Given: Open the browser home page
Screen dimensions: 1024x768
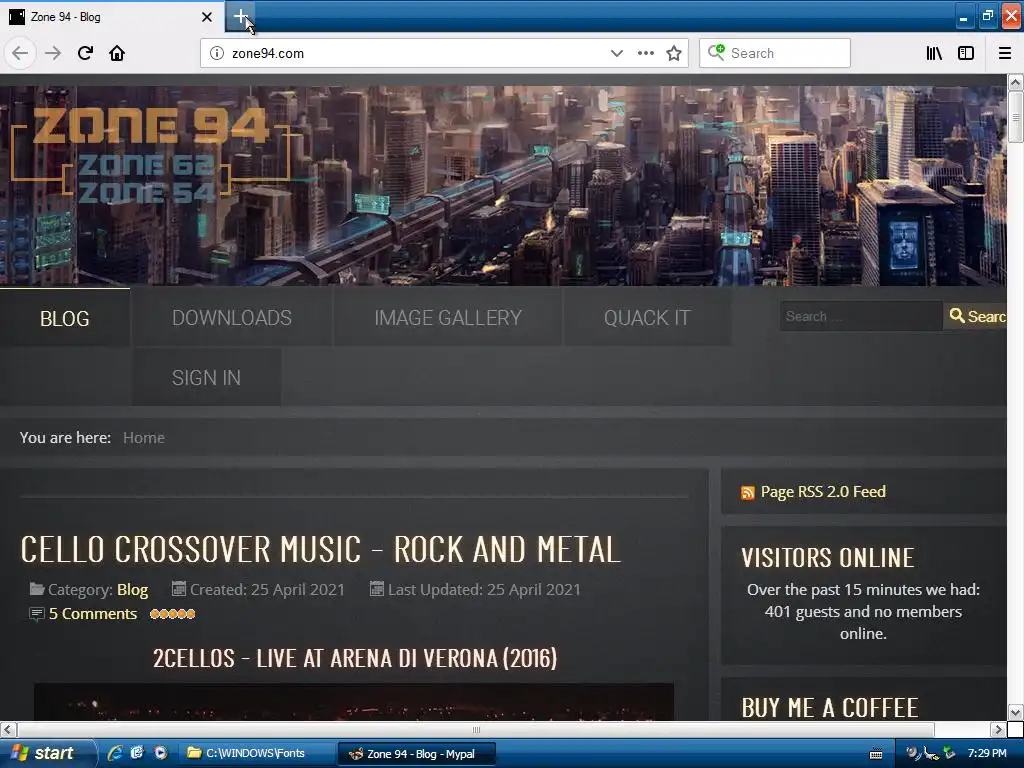Looking at the screenshot, I should [x=117, y=53].
